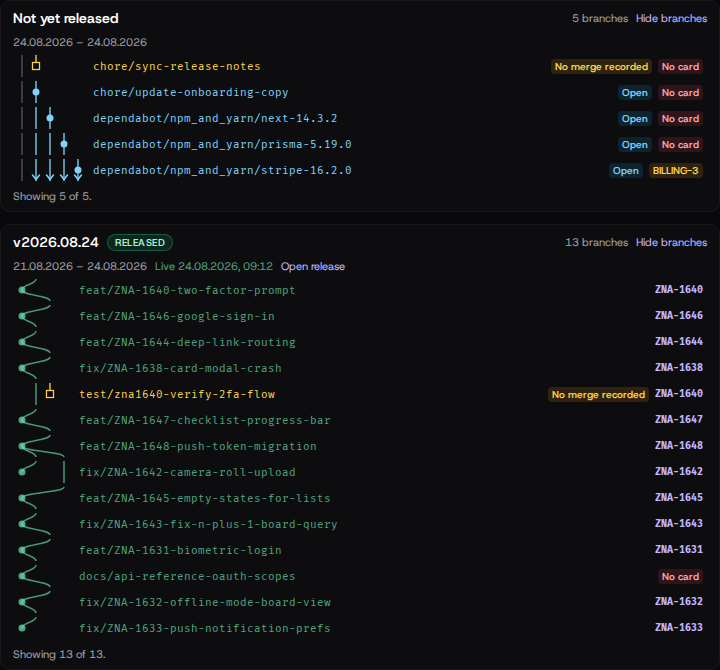
Task: Select merge node for feat/ZNA-1645-empty-states-for-lists
Action: [x=22, y=498]
